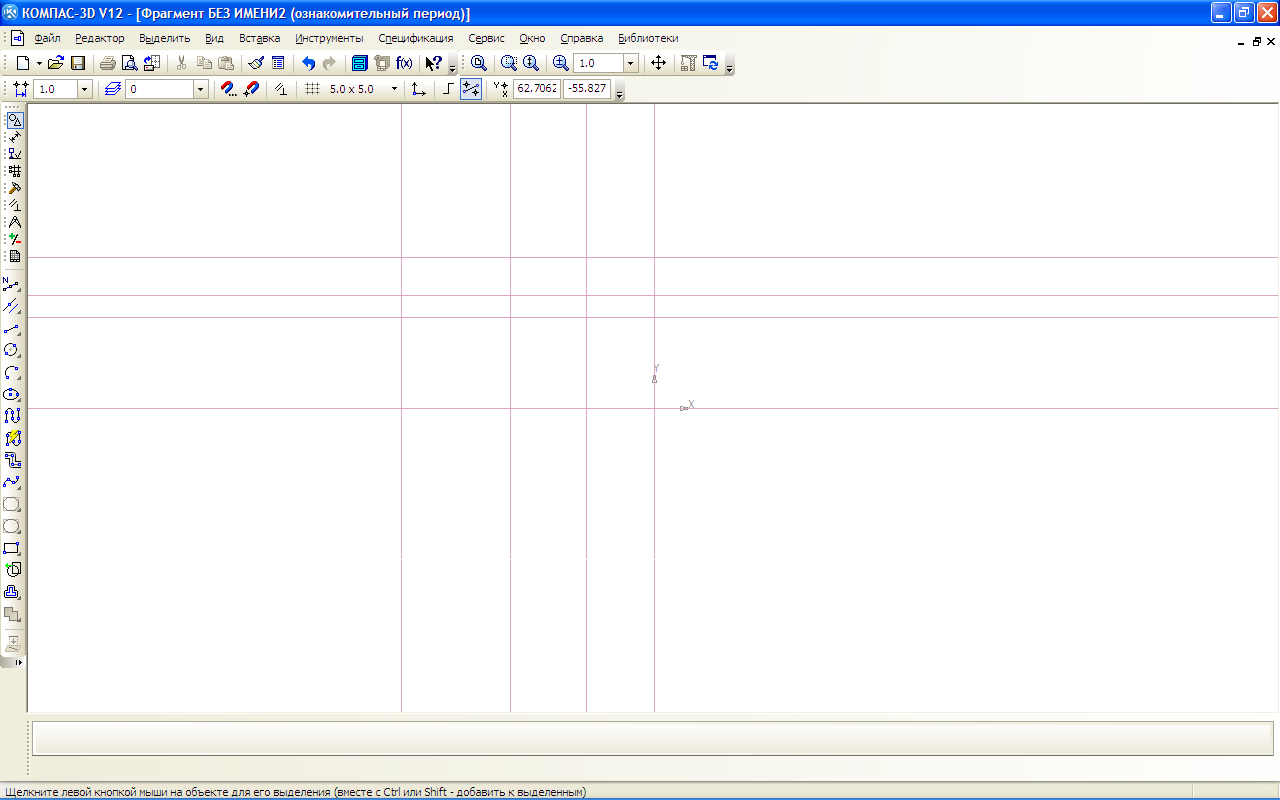Select the rectangle tool
Image resolution: width=1280 pixels, height=800 pixels.
(x=12, y=548)
